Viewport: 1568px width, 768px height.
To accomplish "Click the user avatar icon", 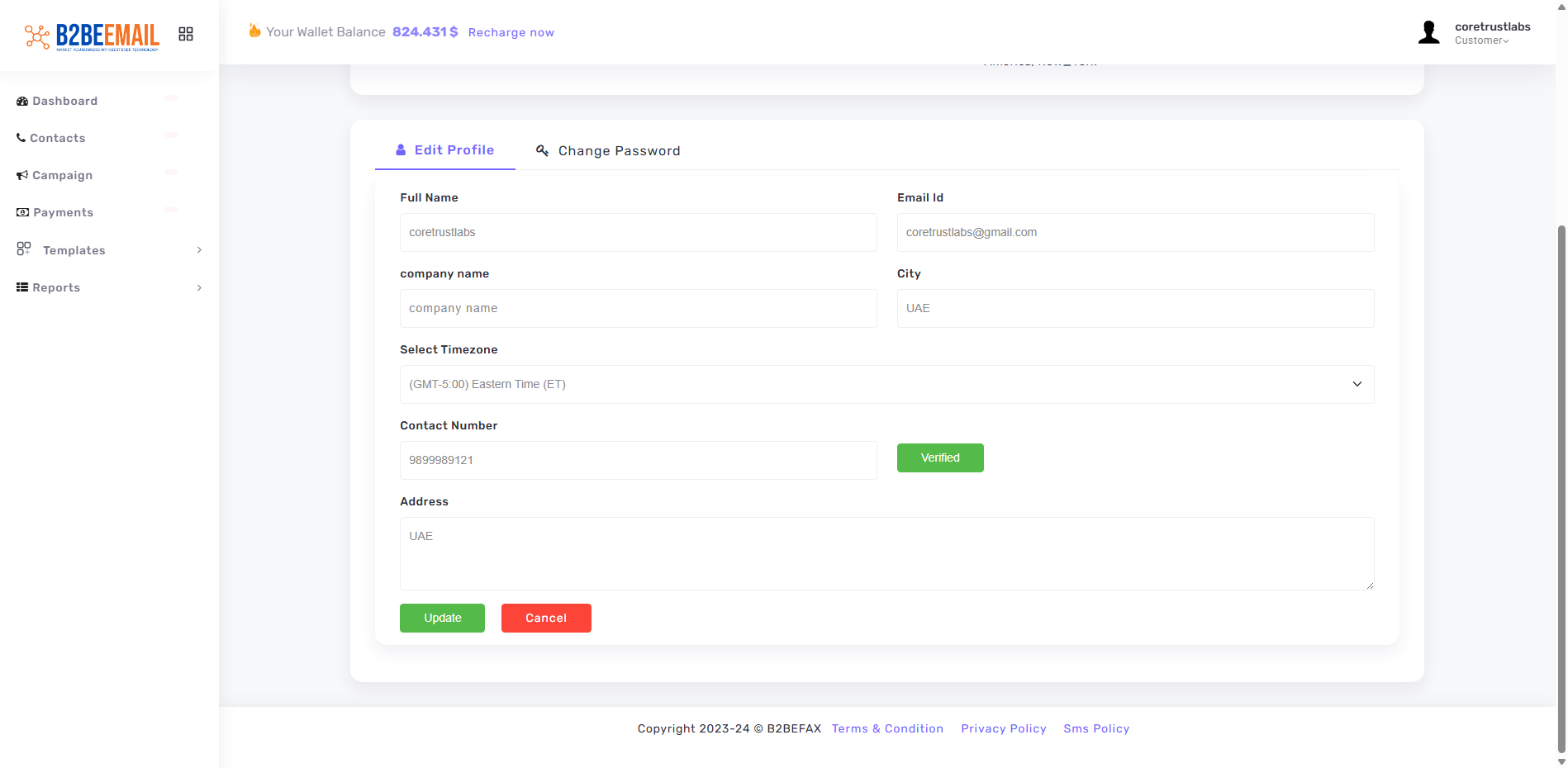I will (x=1428, y=33).
